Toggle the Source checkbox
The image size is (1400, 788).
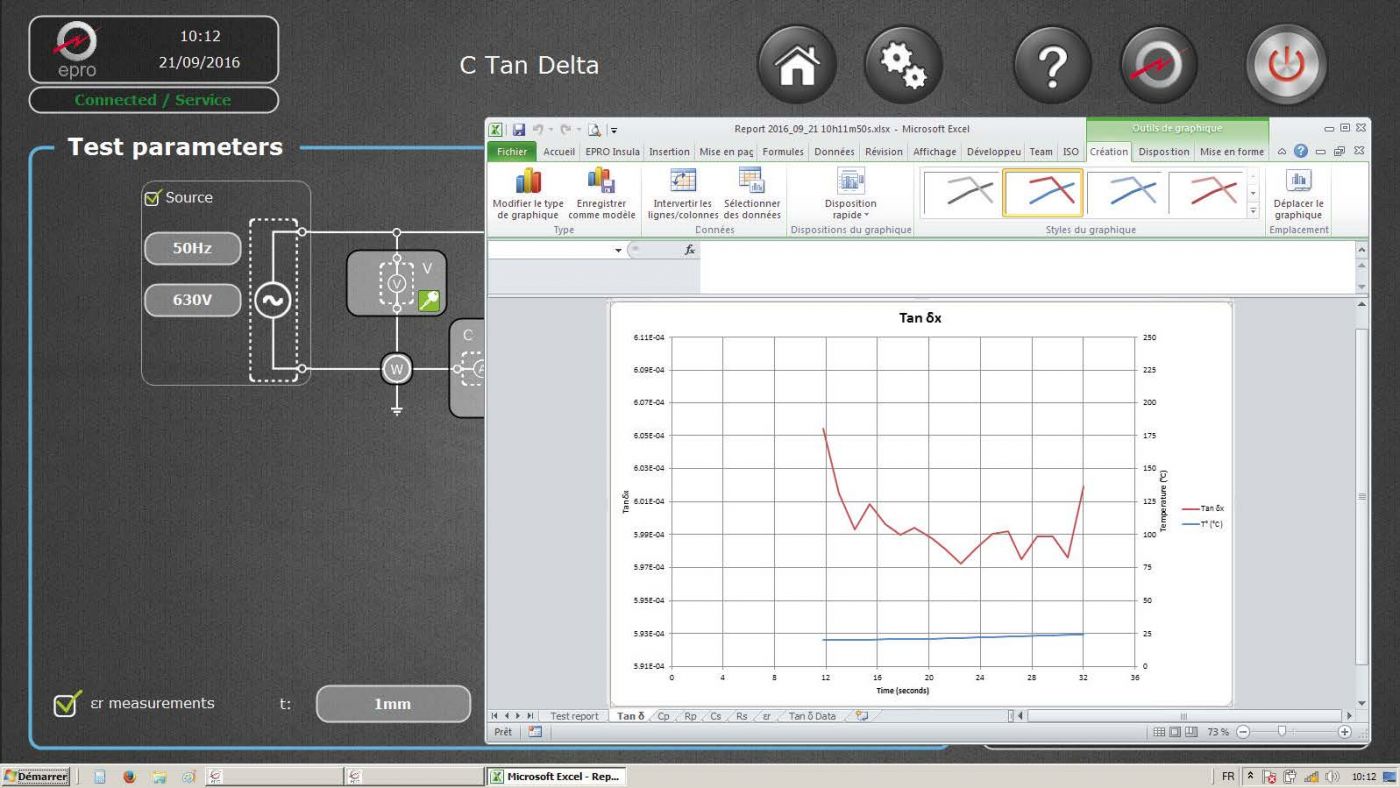click(x=152, y=198)
